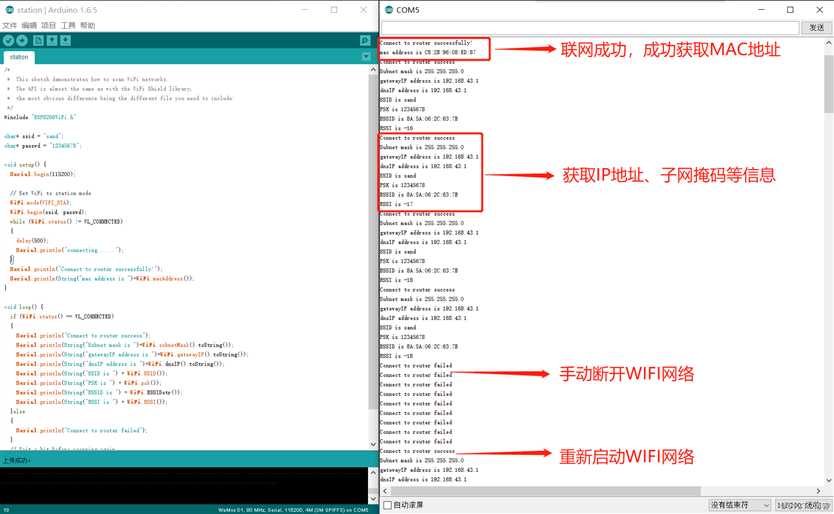834x514 pixels.
Task: Click the void setup() line in editor
Action: click(x=25, y=164)
